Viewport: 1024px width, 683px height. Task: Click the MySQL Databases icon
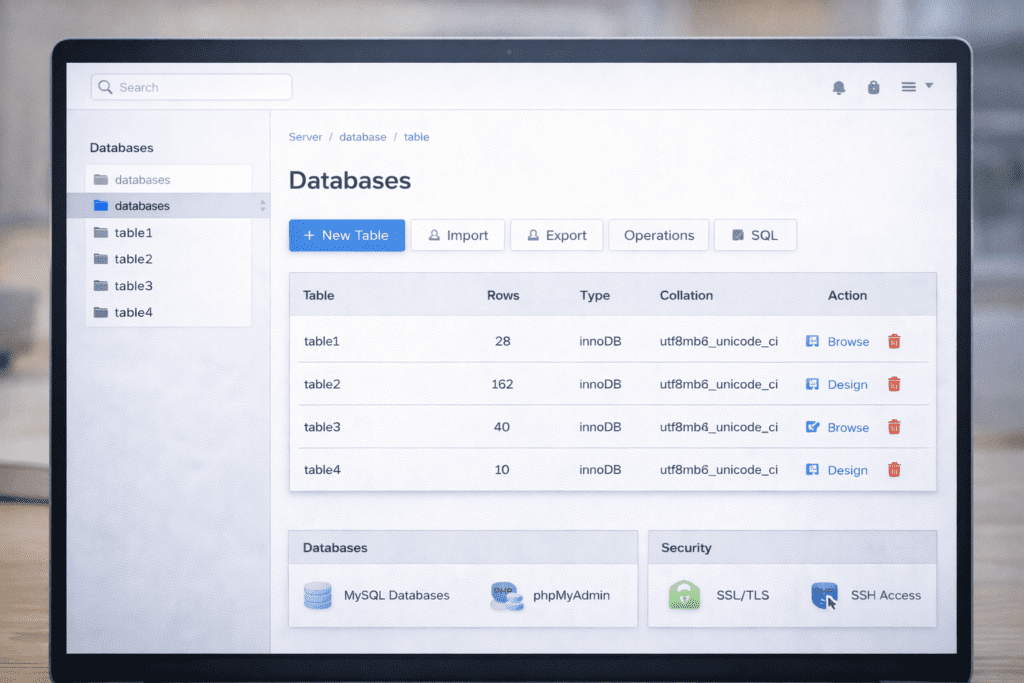(317, 595)
